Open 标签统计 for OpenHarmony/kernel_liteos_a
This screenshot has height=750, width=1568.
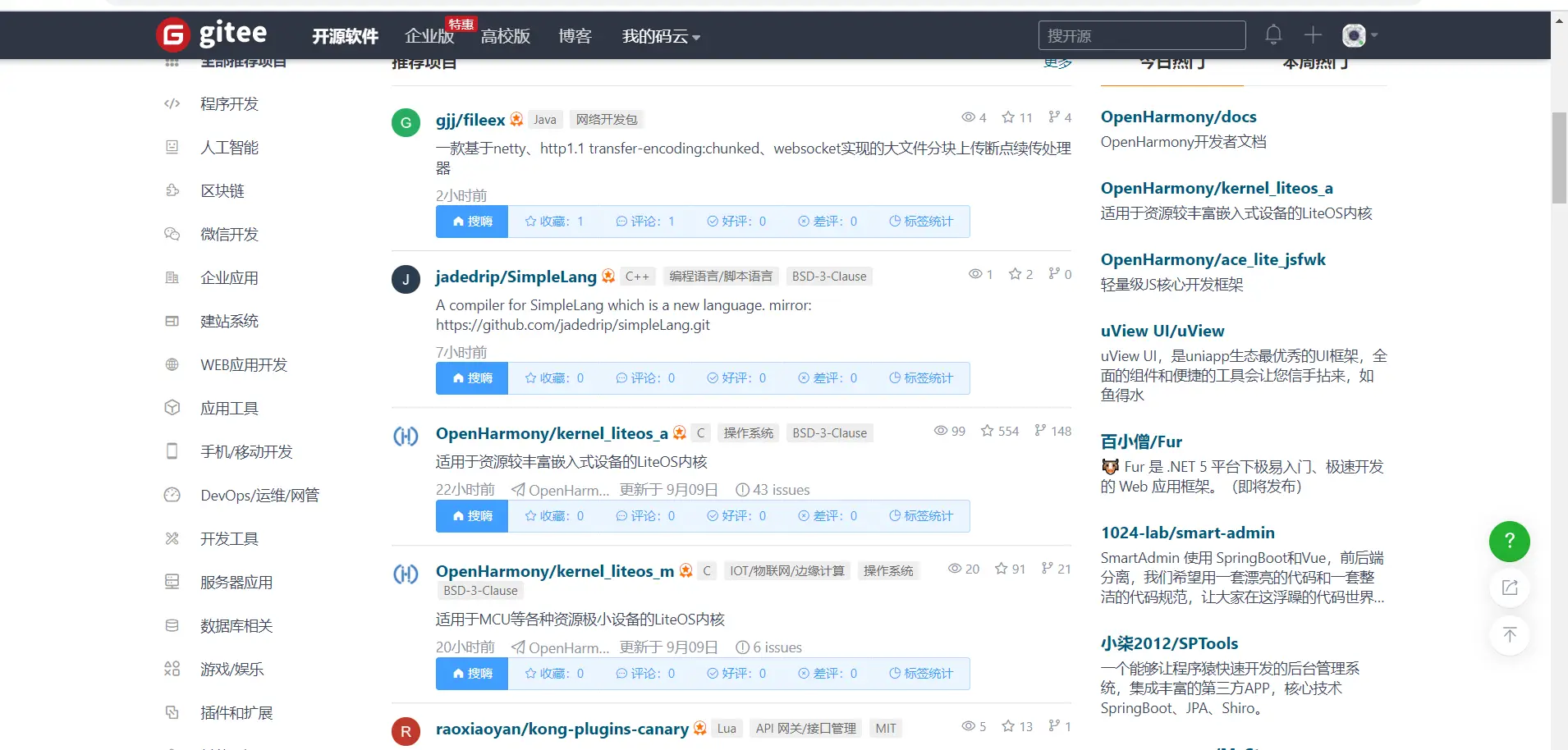[x=921, y=516]
